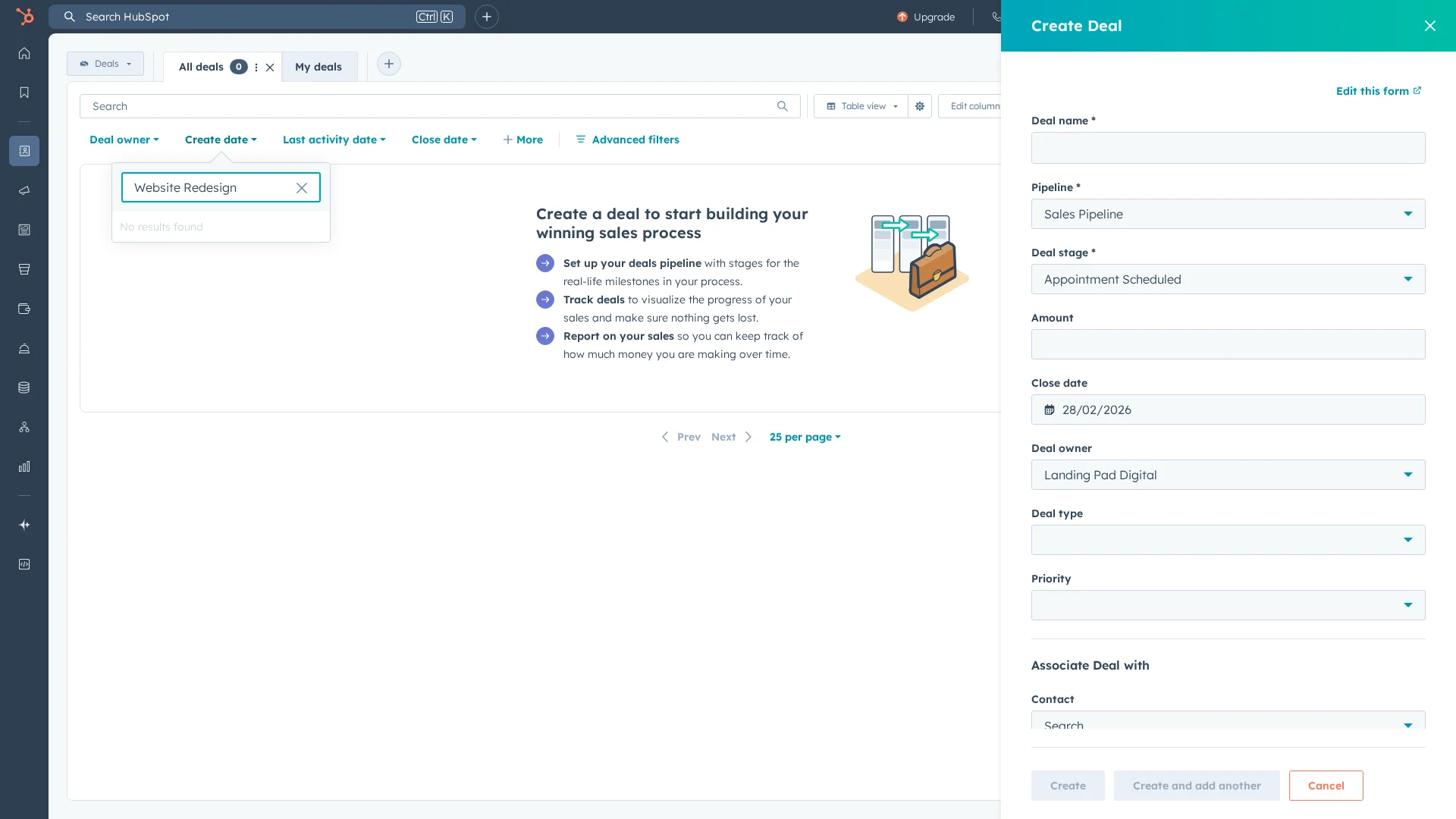1456x819 pixels.
Task: Open the Home icon in sidebar
Action: (24, 54)
